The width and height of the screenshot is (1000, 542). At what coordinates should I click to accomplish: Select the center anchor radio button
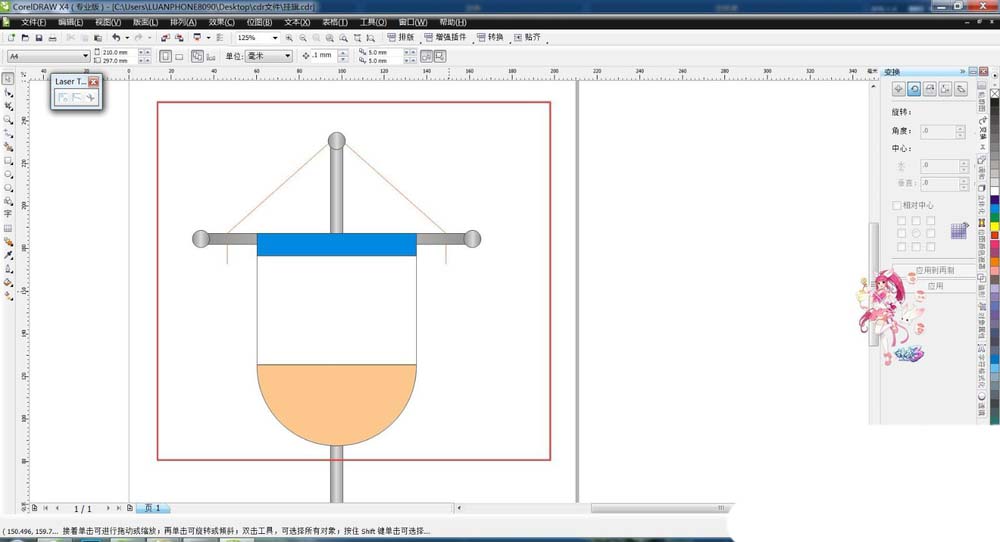[915, 233]
